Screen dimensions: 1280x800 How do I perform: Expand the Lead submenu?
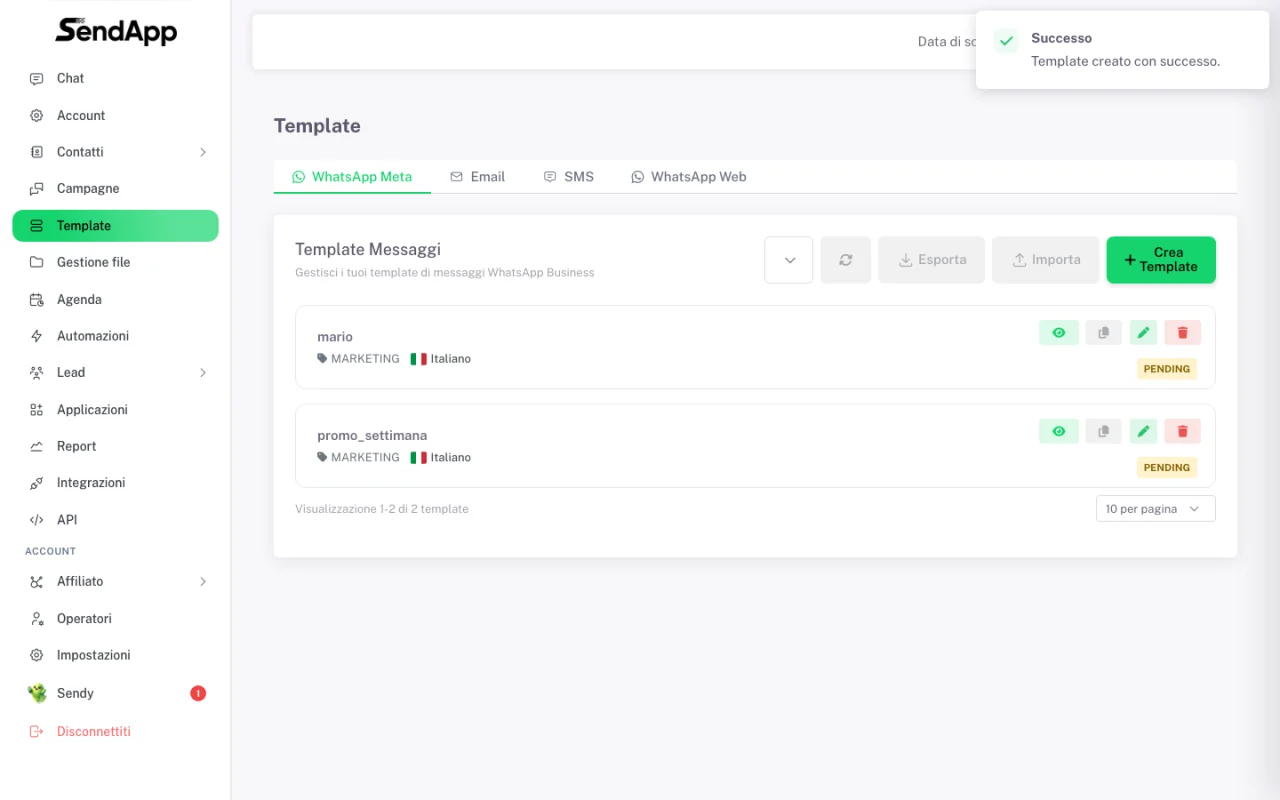click(115, 372)
